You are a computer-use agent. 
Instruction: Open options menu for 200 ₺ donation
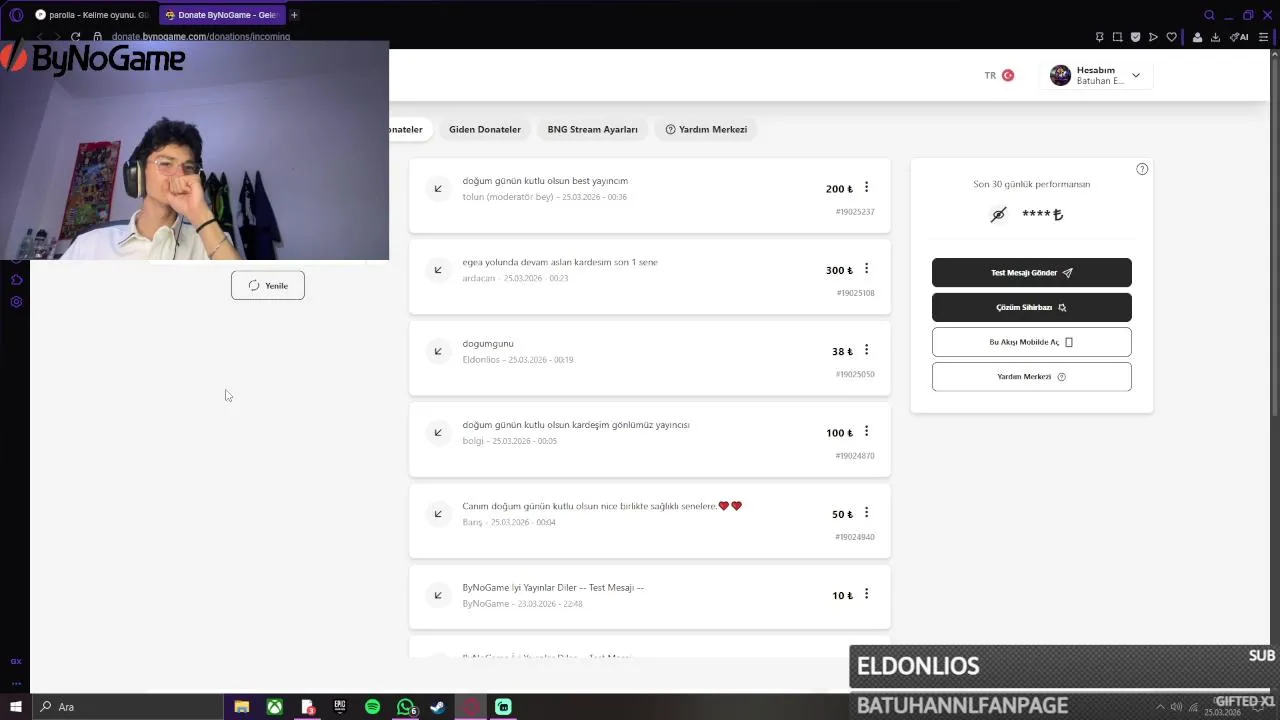pyautogui.click(x=866, y=187)
